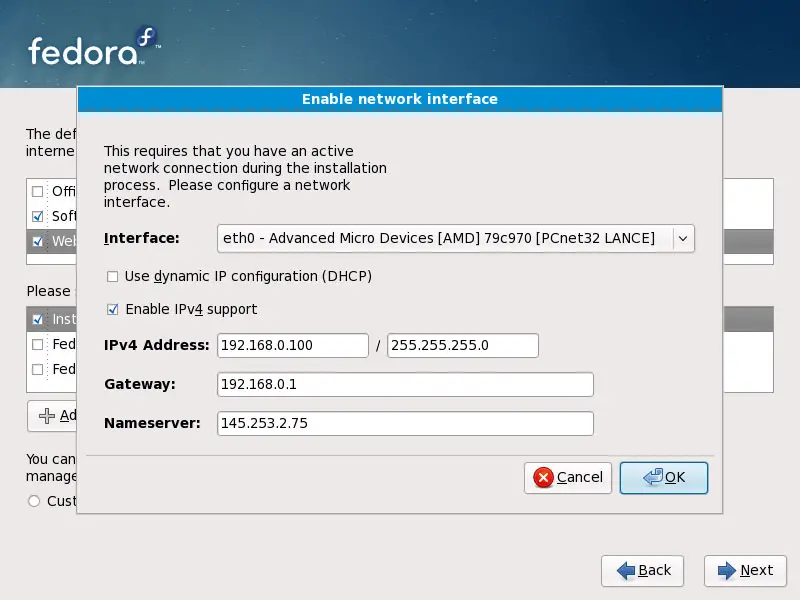Click the blue left arrow icon on Back
The width and height of the screenshot is (800, 600).
626,570
